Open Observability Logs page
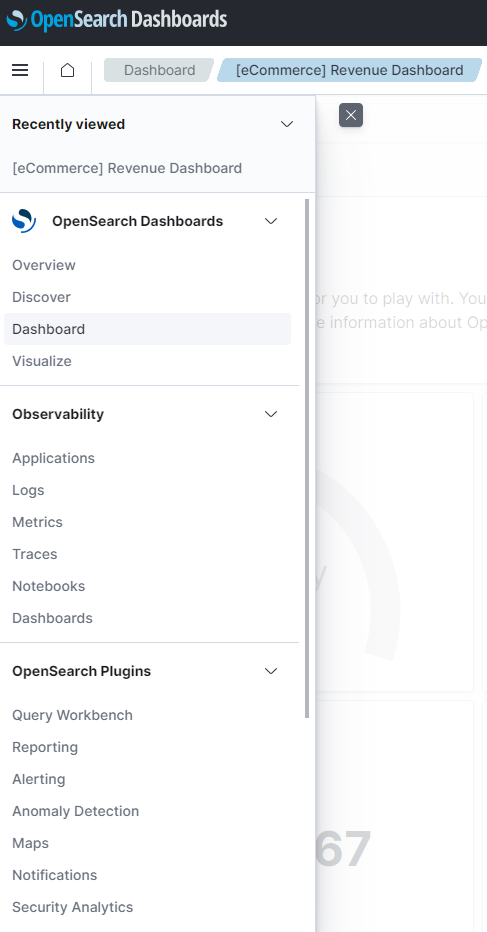The image size is (487, 932). coord(28,490)
